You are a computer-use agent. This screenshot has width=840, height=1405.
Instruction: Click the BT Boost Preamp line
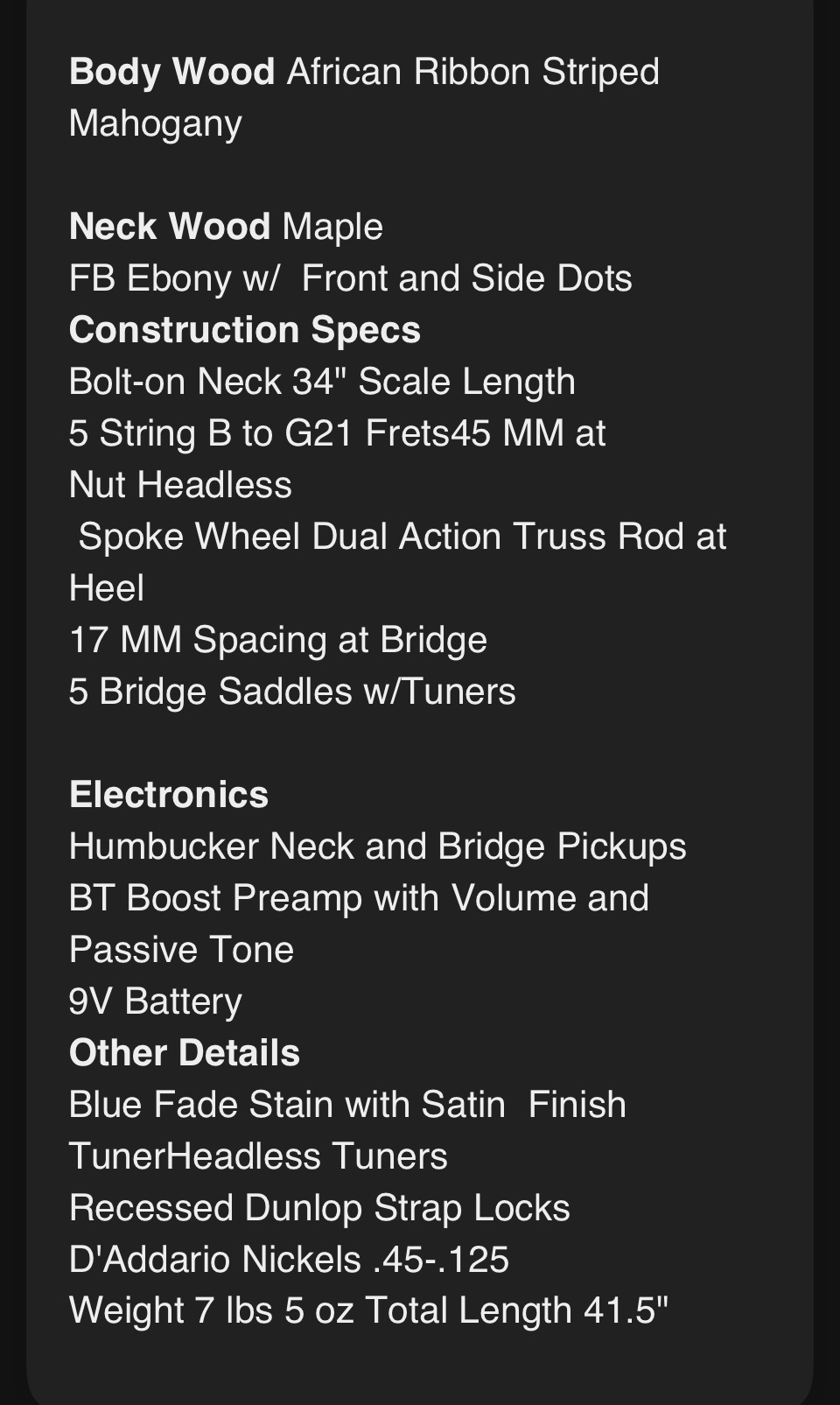click(359, 898)
